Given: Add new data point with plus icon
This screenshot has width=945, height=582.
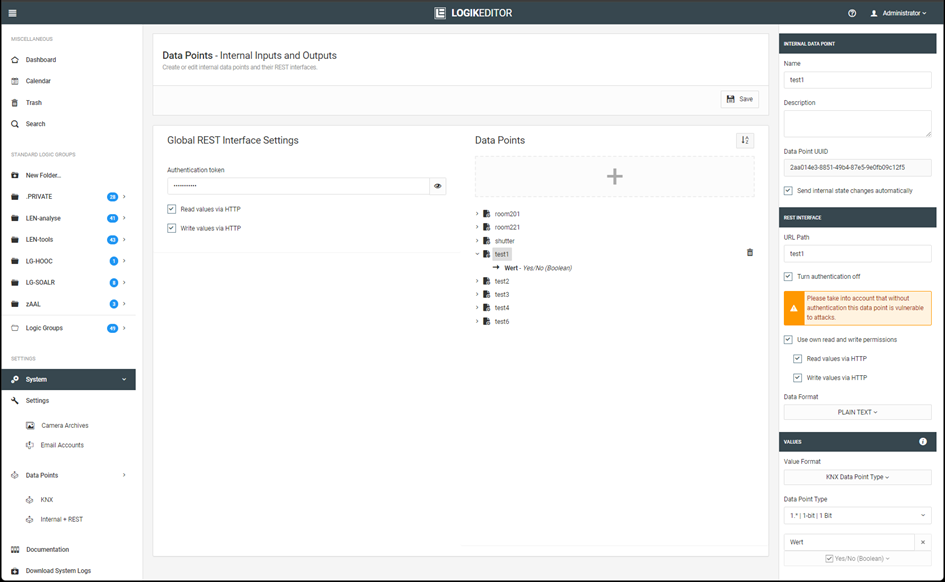Looking at the screenshot, I should [614, 176].
